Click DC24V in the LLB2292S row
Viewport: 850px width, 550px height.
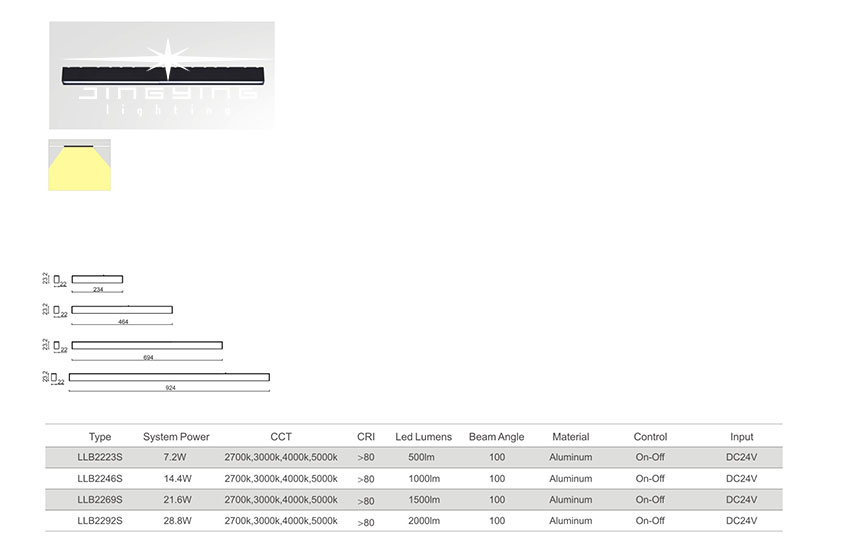(x=742, y=521)
